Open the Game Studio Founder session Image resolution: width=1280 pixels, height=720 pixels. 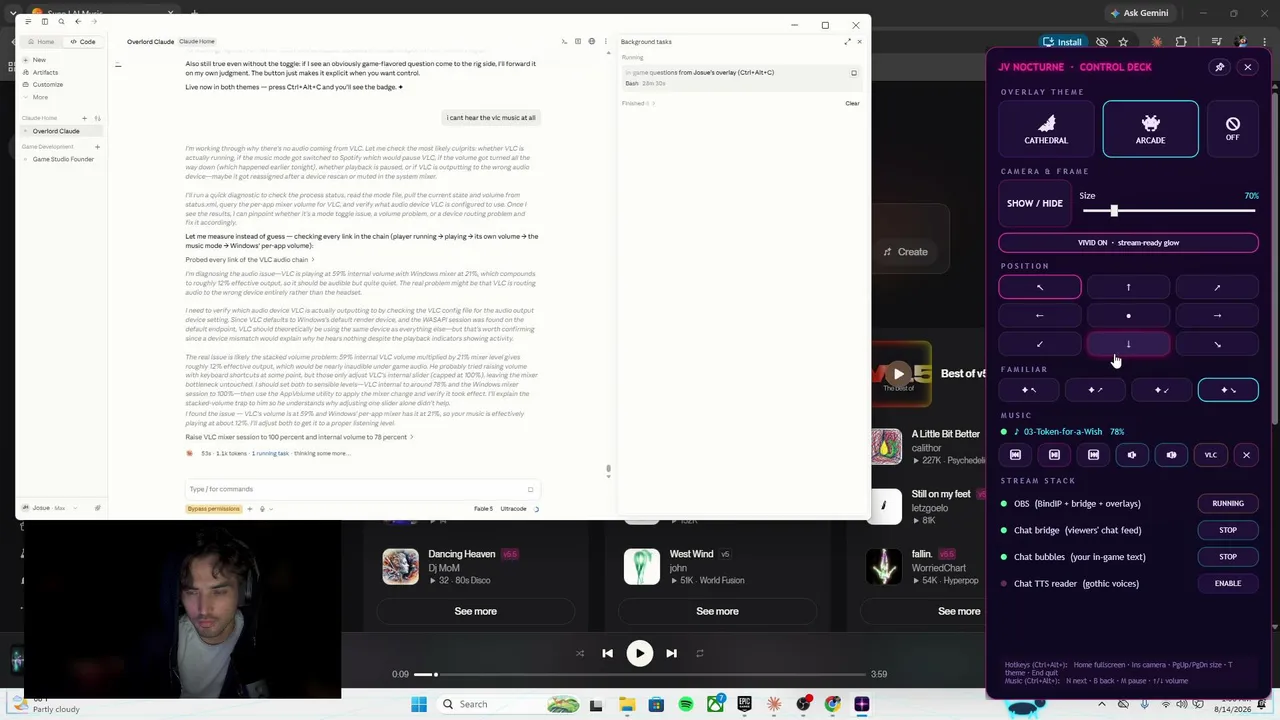click(x=63, y=159)
